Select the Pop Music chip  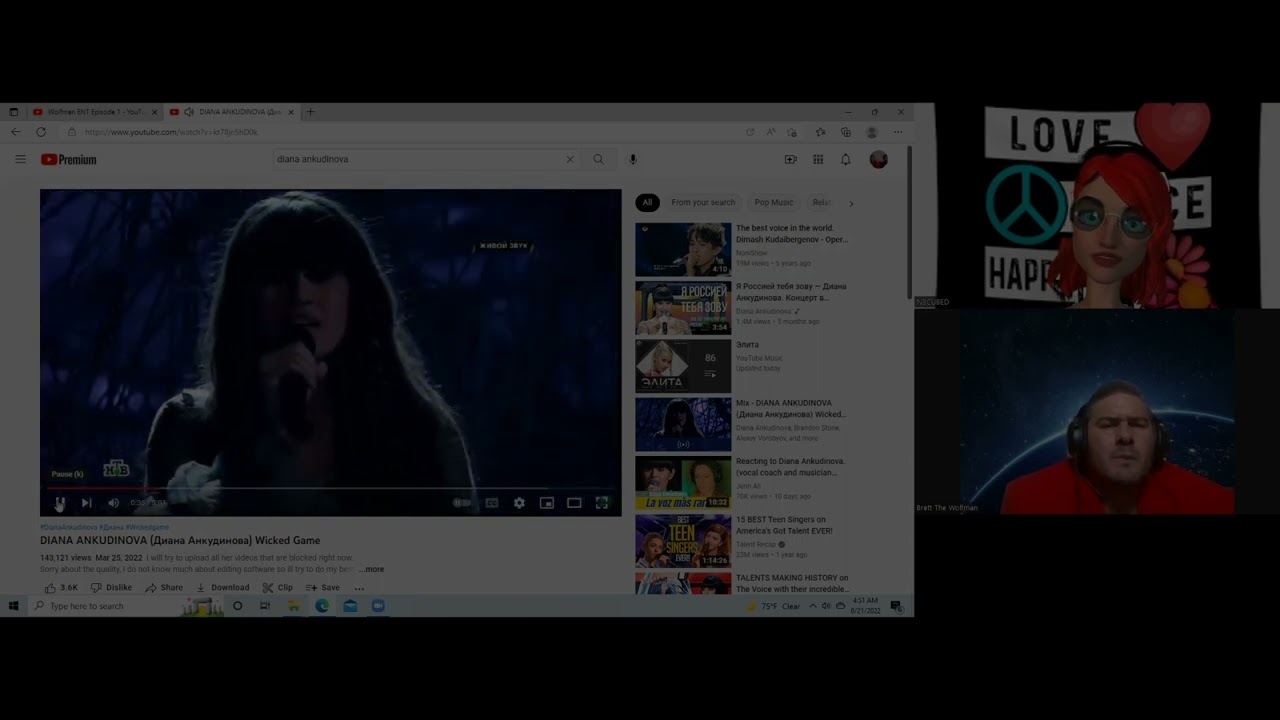pos(774,202)
